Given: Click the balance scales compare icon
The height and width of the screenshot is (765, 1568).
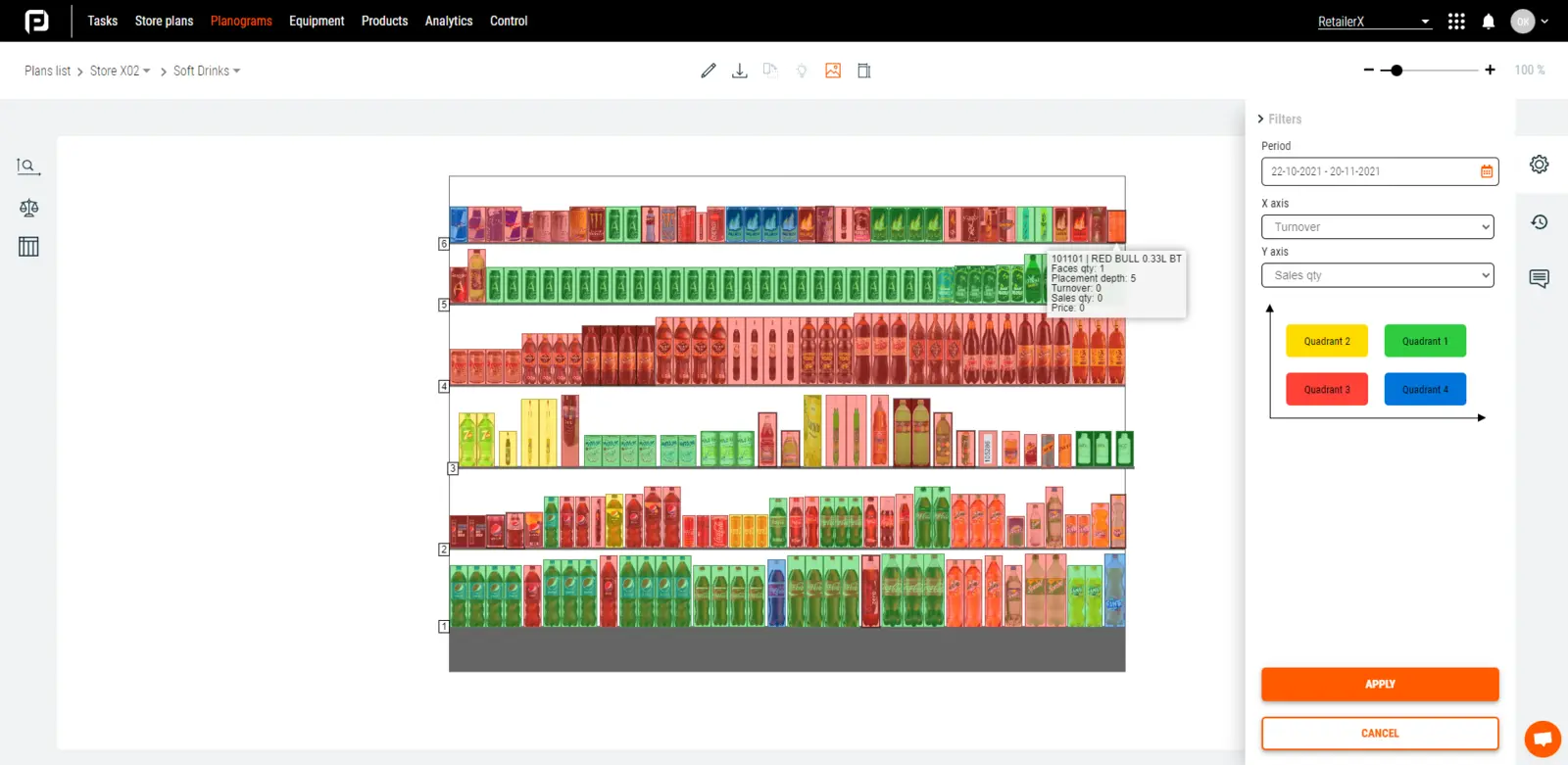Looking at the screenshot, I should click(28, 208).
